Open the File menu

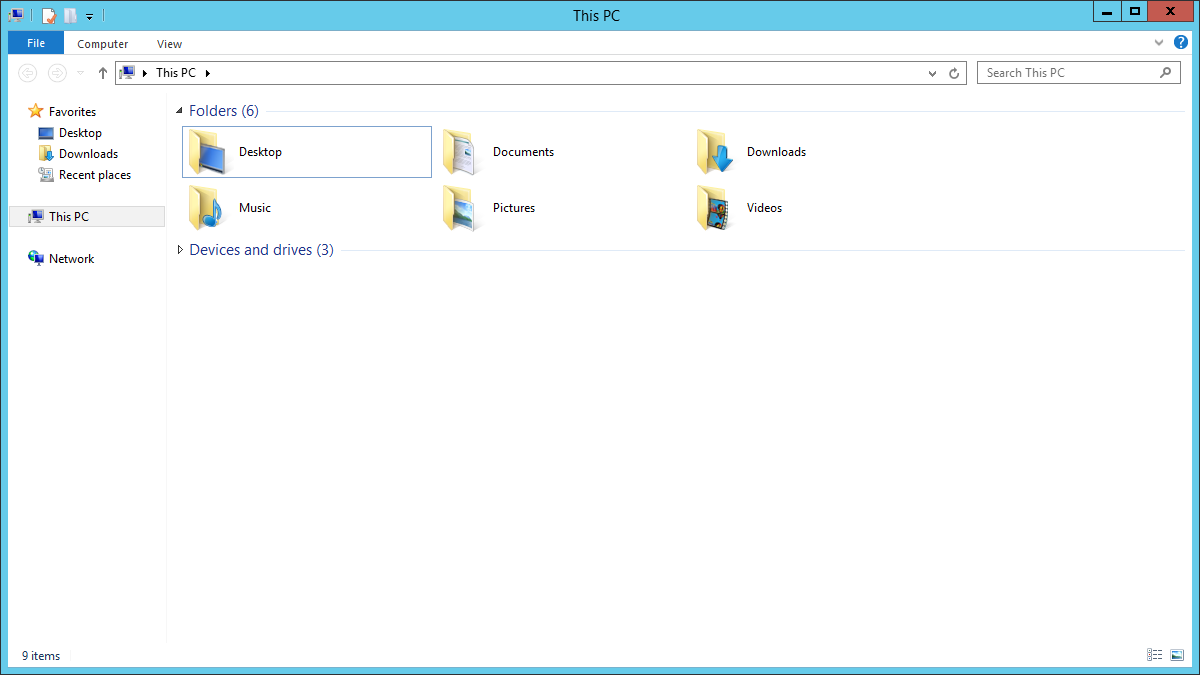tap(36, 43)
